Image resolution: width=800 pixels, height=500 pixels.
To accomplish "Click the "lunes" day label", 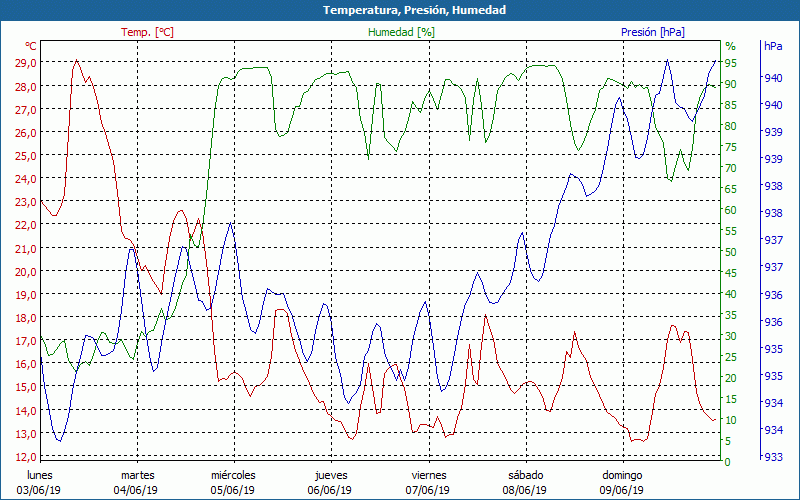I will point(40,475).
